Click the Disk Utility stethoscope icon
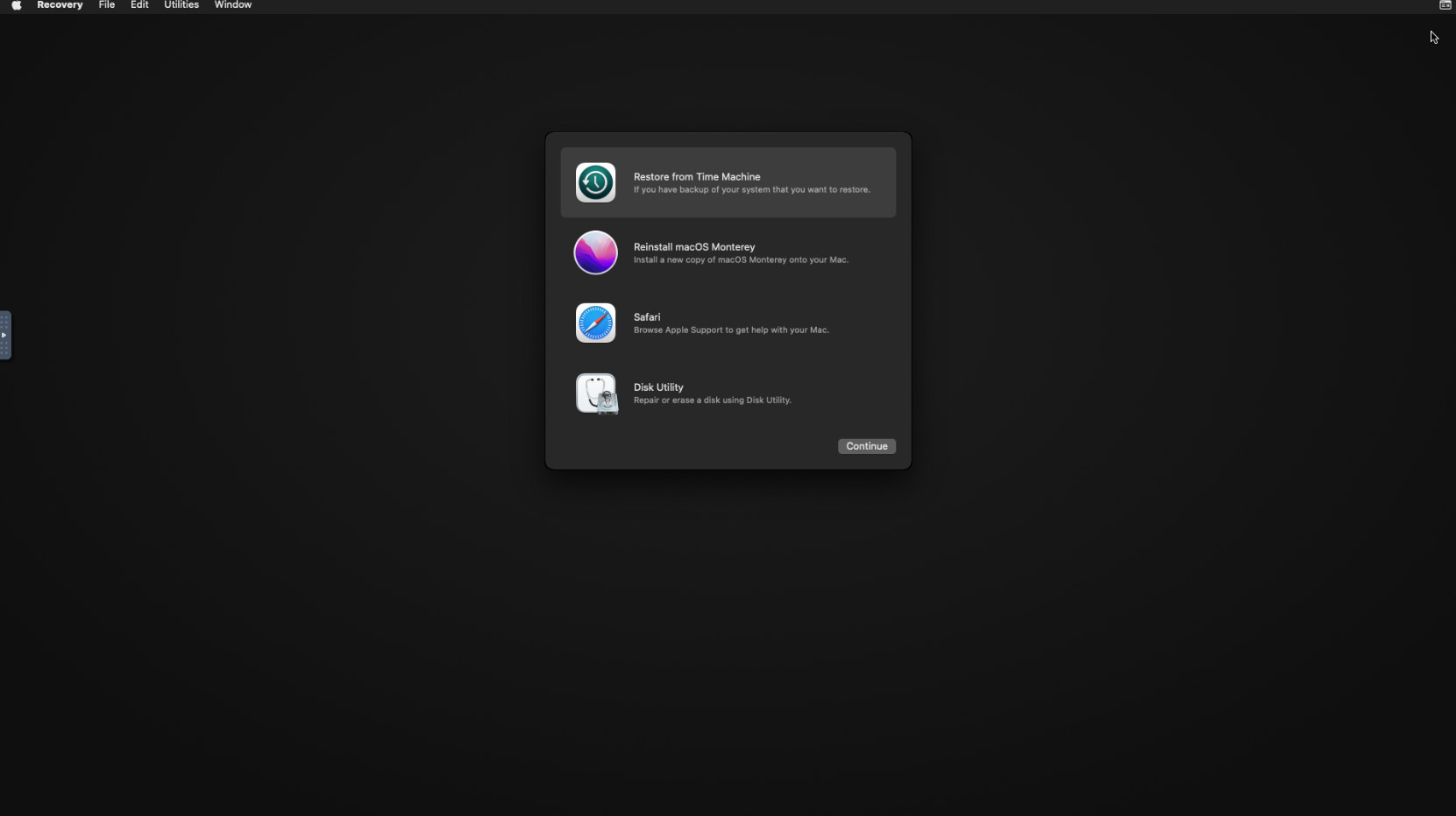The height and width of the screenshot is (816, 1456). 597,394
